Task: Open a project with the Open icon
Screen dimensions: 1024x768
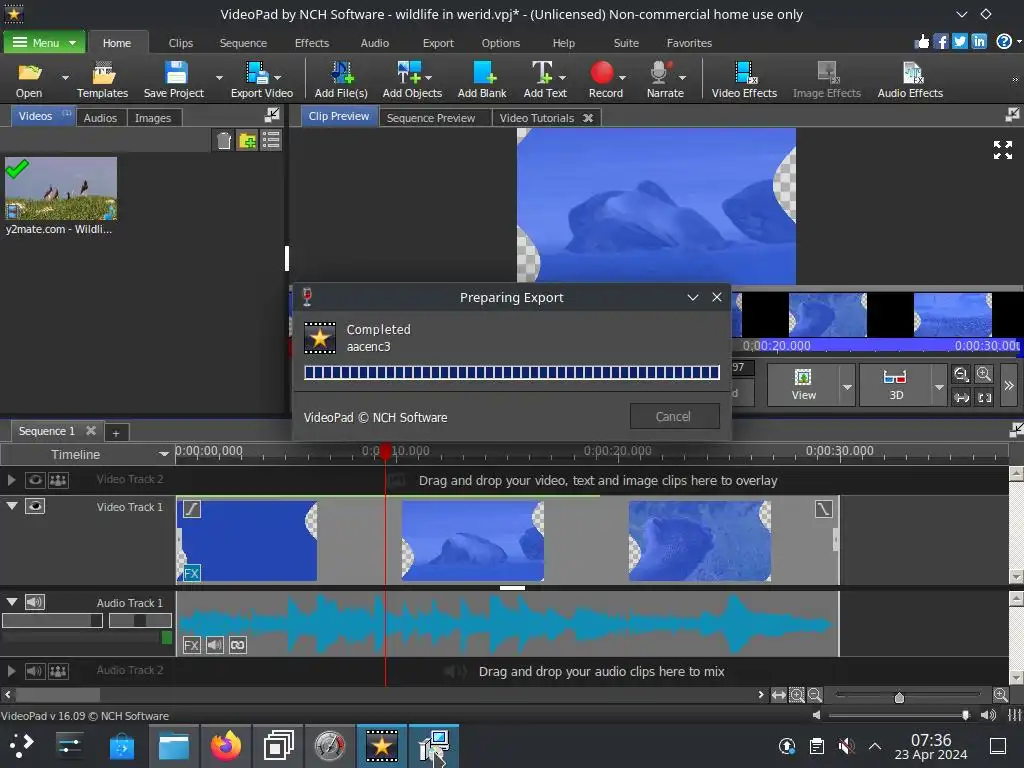Action: click(x=29, y=80)
